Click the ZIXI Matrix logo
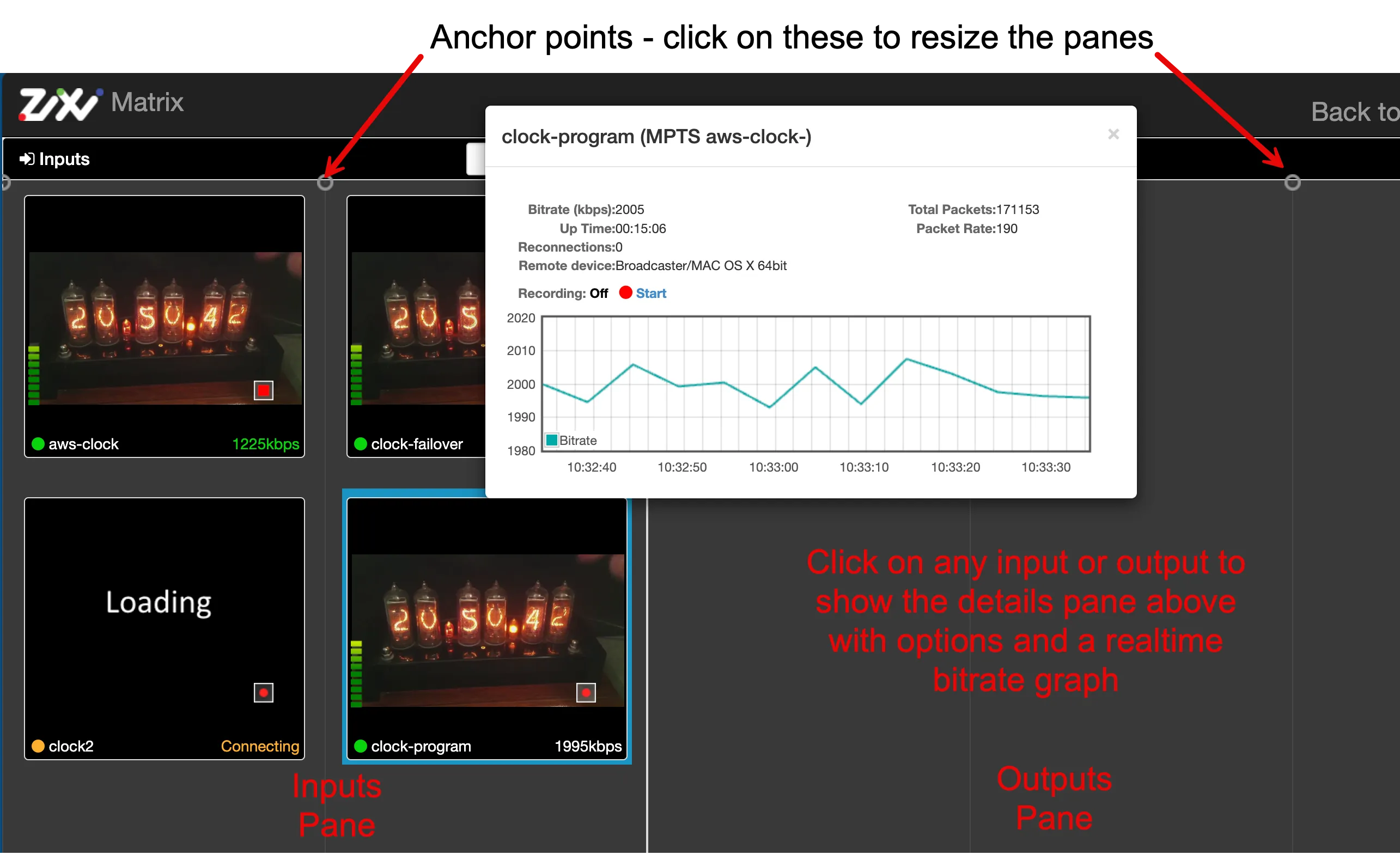The image size is (1400, 855). tap(101, 103)
